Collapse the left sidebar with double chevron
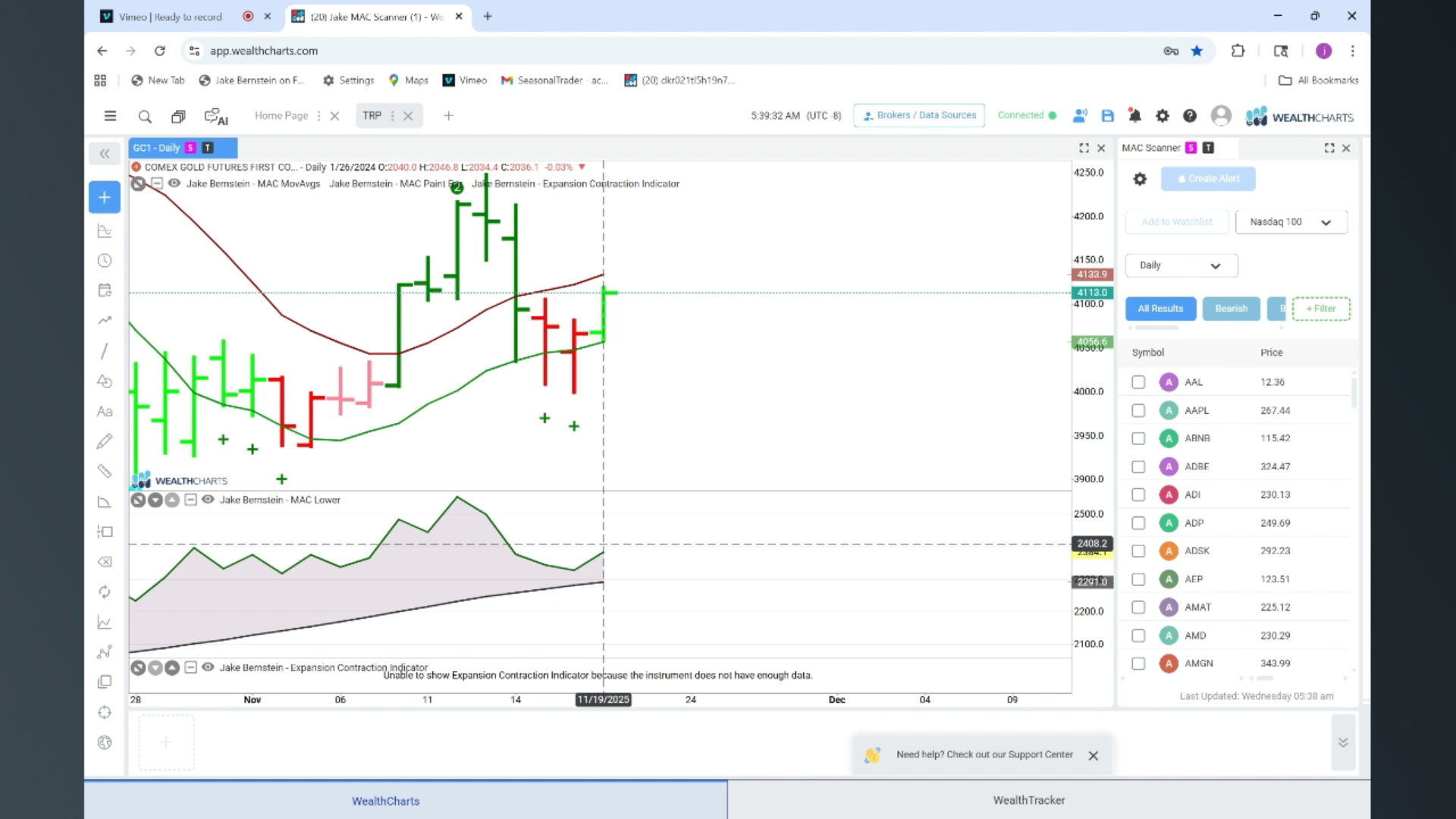 pyautogui.click(x=105, y=154)
